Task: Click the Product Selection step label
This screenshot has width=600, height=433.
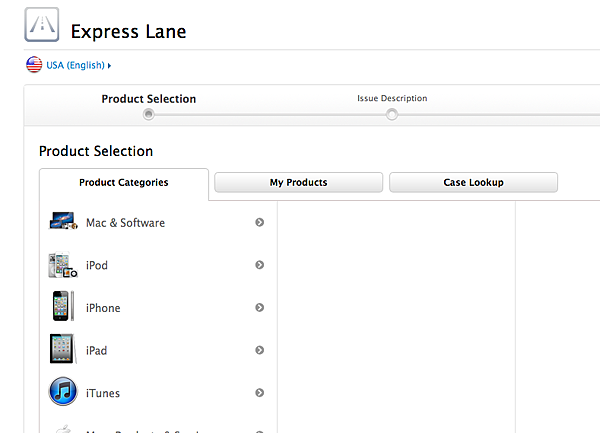Action: coord(148,99)
